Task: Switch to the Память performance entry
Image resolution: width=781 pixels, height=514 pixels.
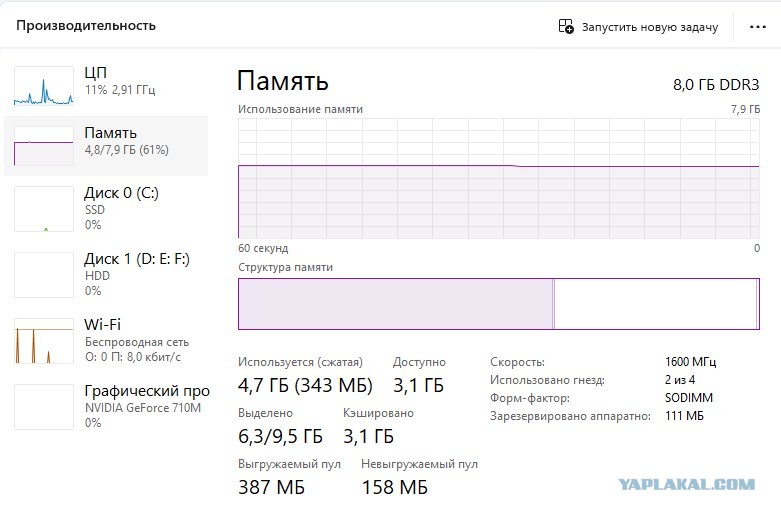Action: pyautogui.click(x=106, y=145)
